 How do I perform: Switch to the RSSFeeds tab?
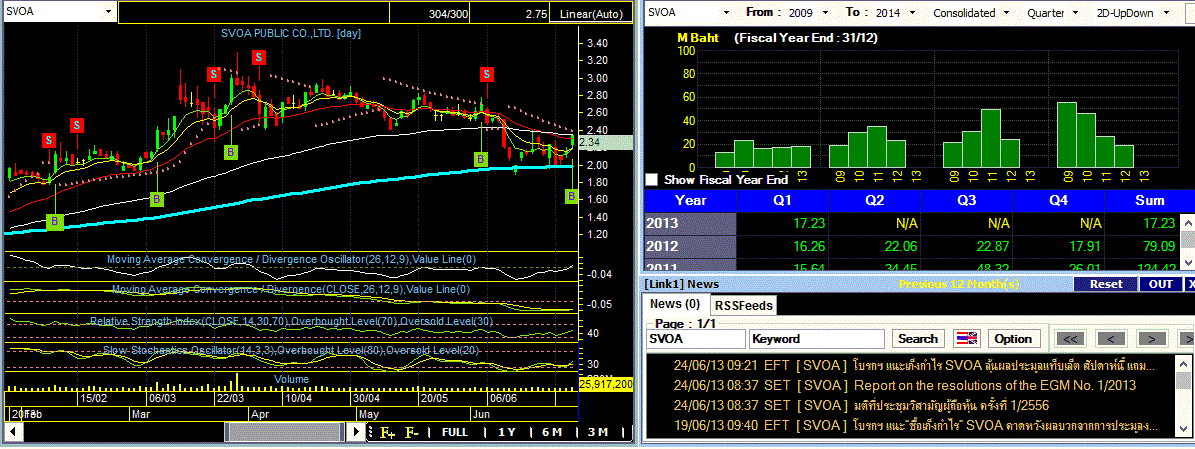pyautogui.click(x=744, y=306)
